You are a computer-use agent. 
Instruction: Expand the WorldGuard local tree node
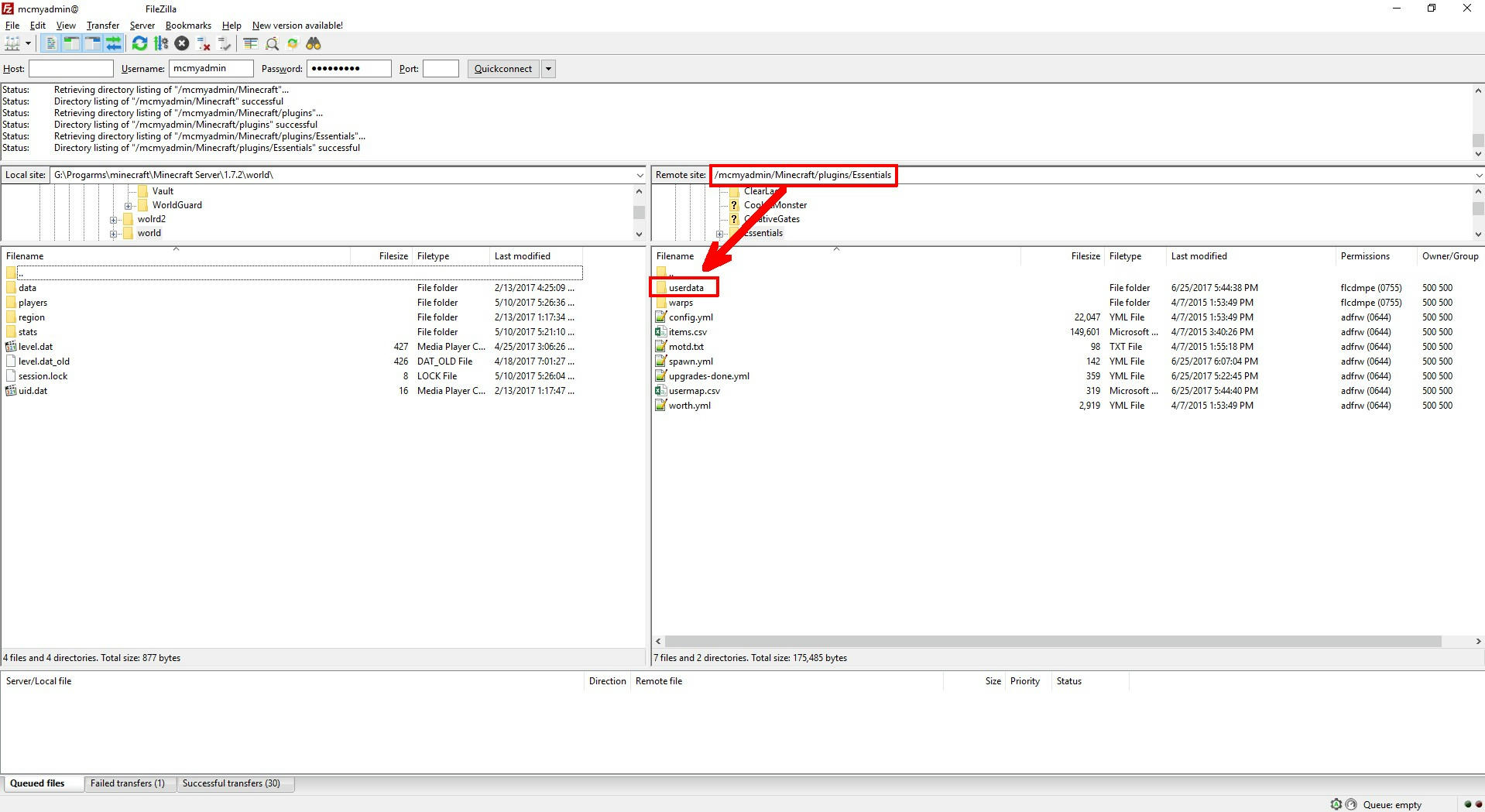pos(129,206)
